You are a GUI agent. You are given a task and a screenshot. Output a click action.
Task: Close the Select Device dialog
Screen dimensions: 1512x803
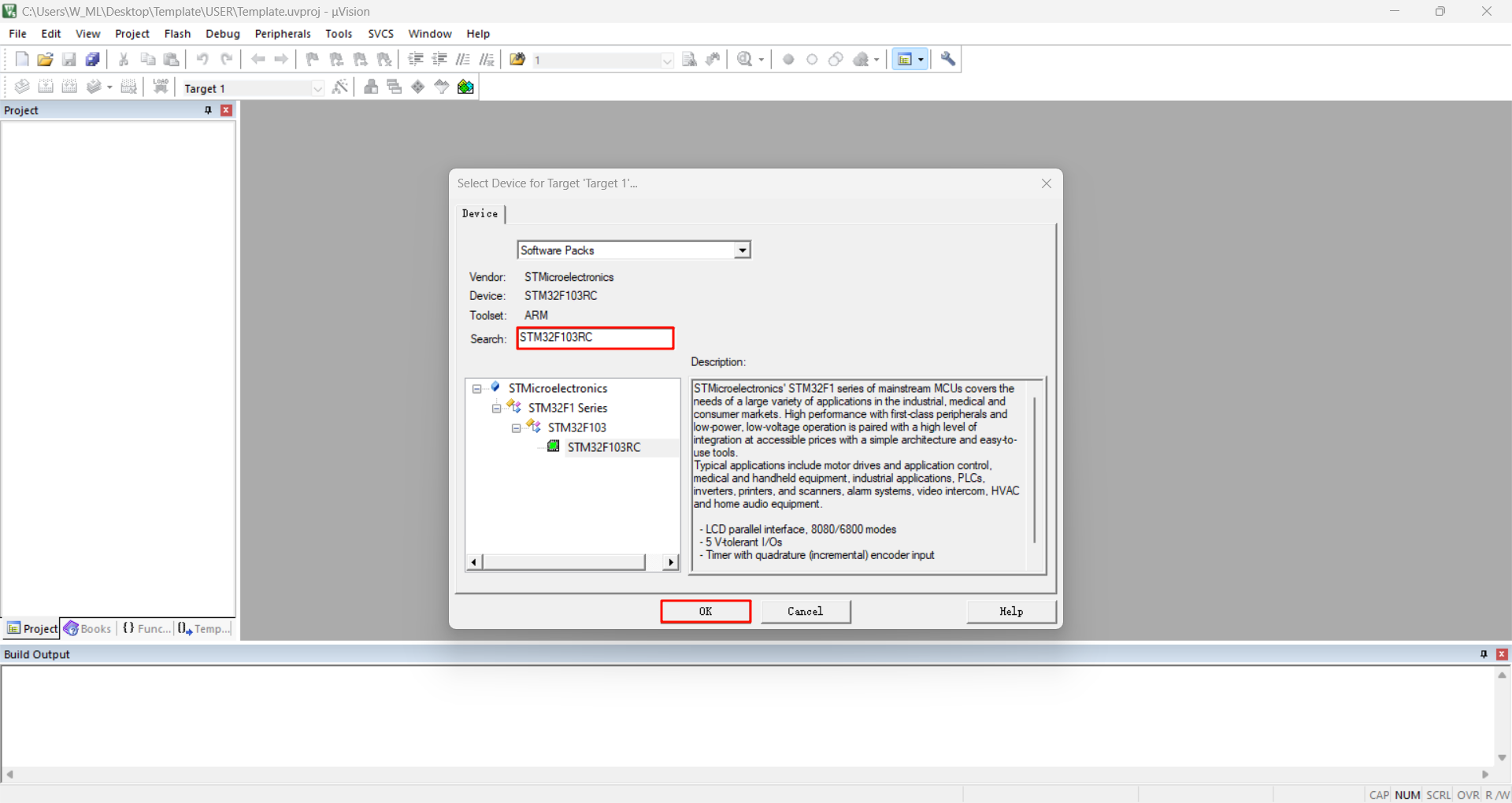click(1047, 183)
